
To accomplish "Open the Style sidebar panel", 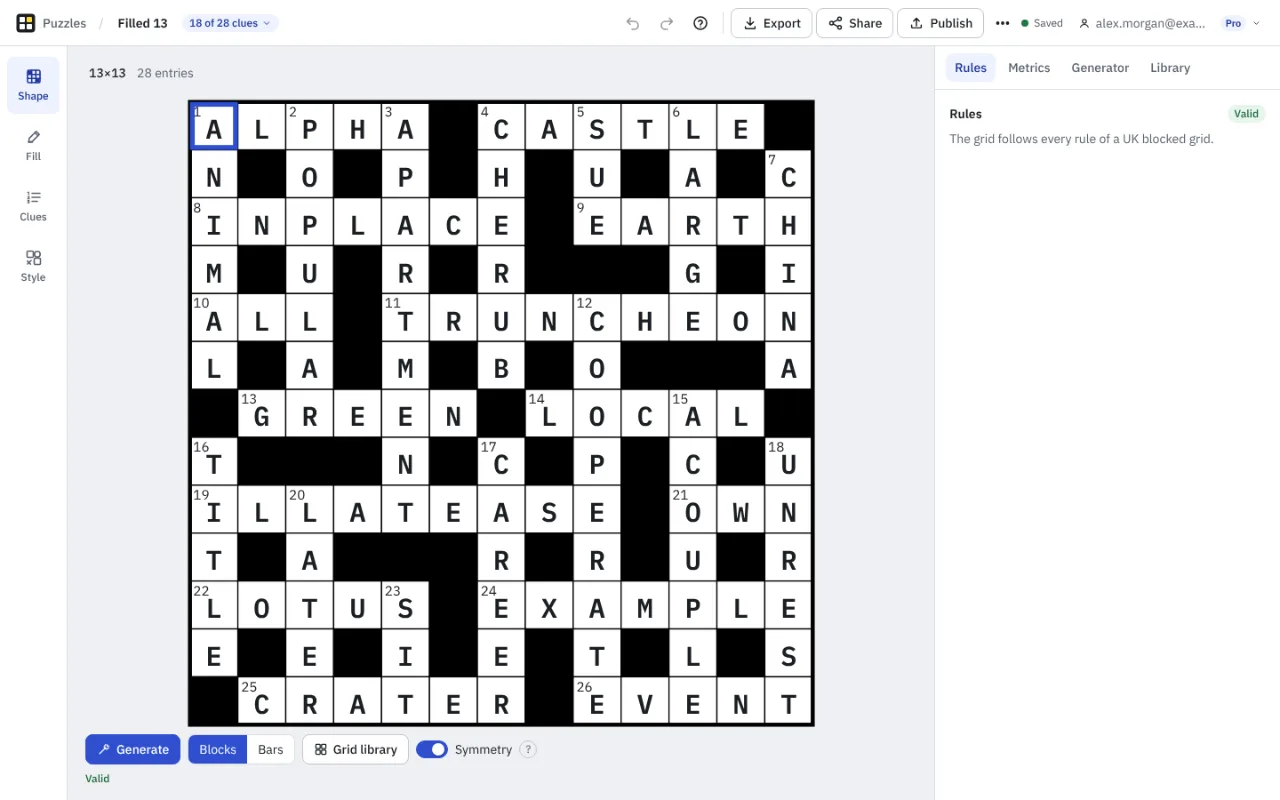I will tap(33, 266).
